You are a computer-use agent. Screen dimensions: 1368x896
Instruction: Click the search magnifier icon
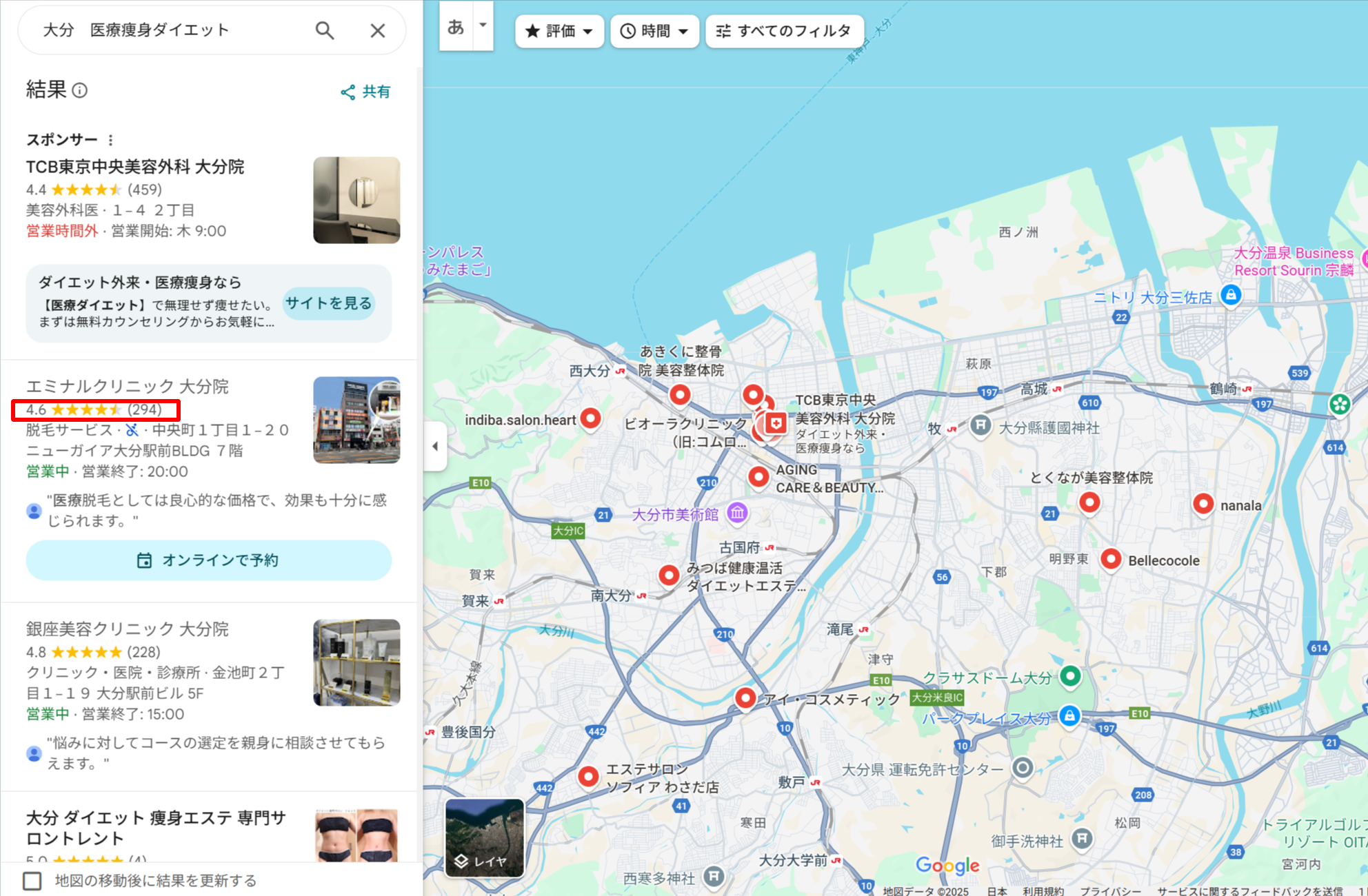pos(325,30)
